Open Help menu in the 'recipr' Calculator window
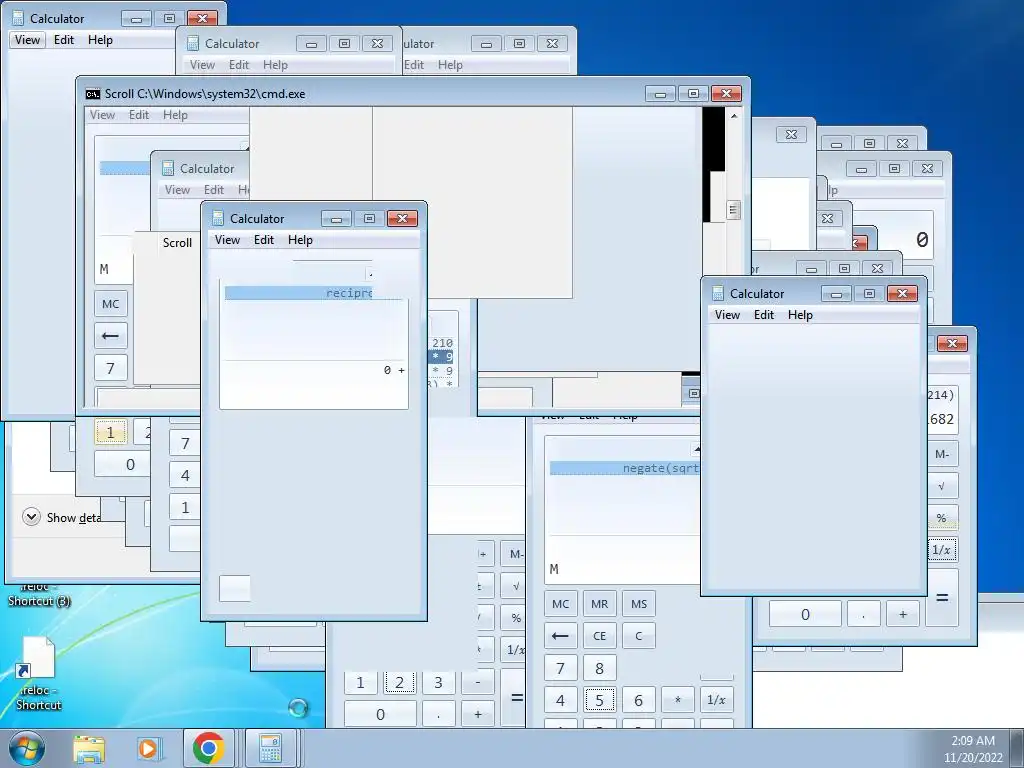1024x768 pixels. [x=300, y=240]
